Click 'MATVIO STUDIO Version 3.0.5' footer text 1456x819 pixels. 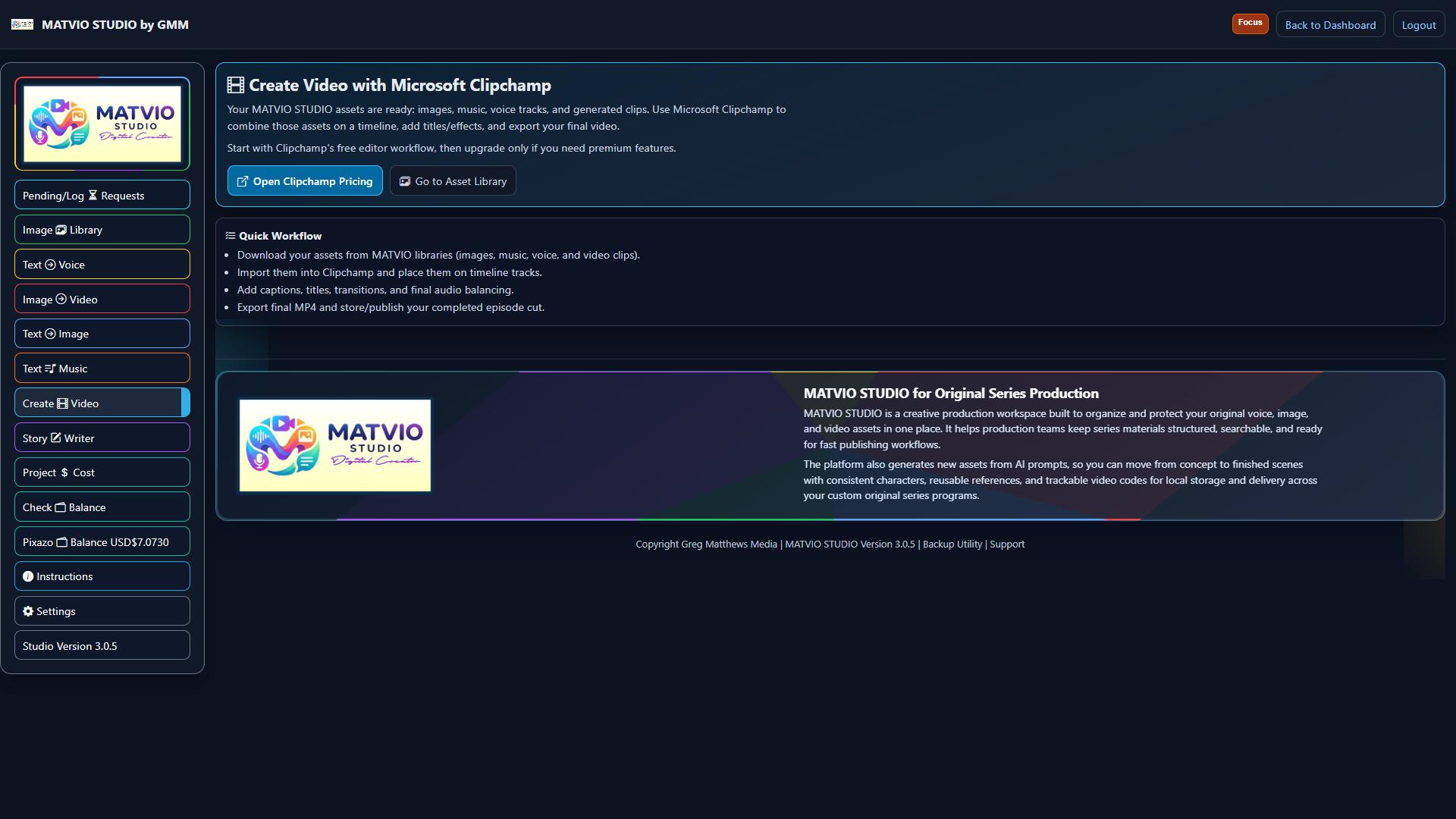(x=849, y=544)
